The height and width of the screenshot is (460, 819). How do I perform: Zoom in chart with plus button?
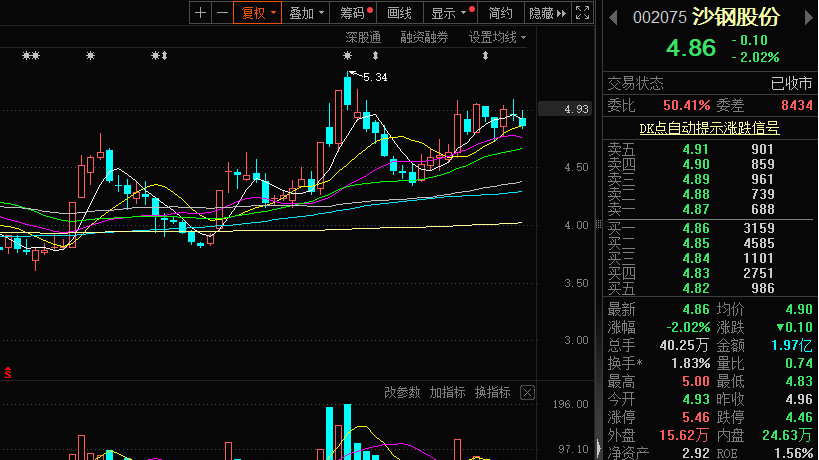point(200,13)
